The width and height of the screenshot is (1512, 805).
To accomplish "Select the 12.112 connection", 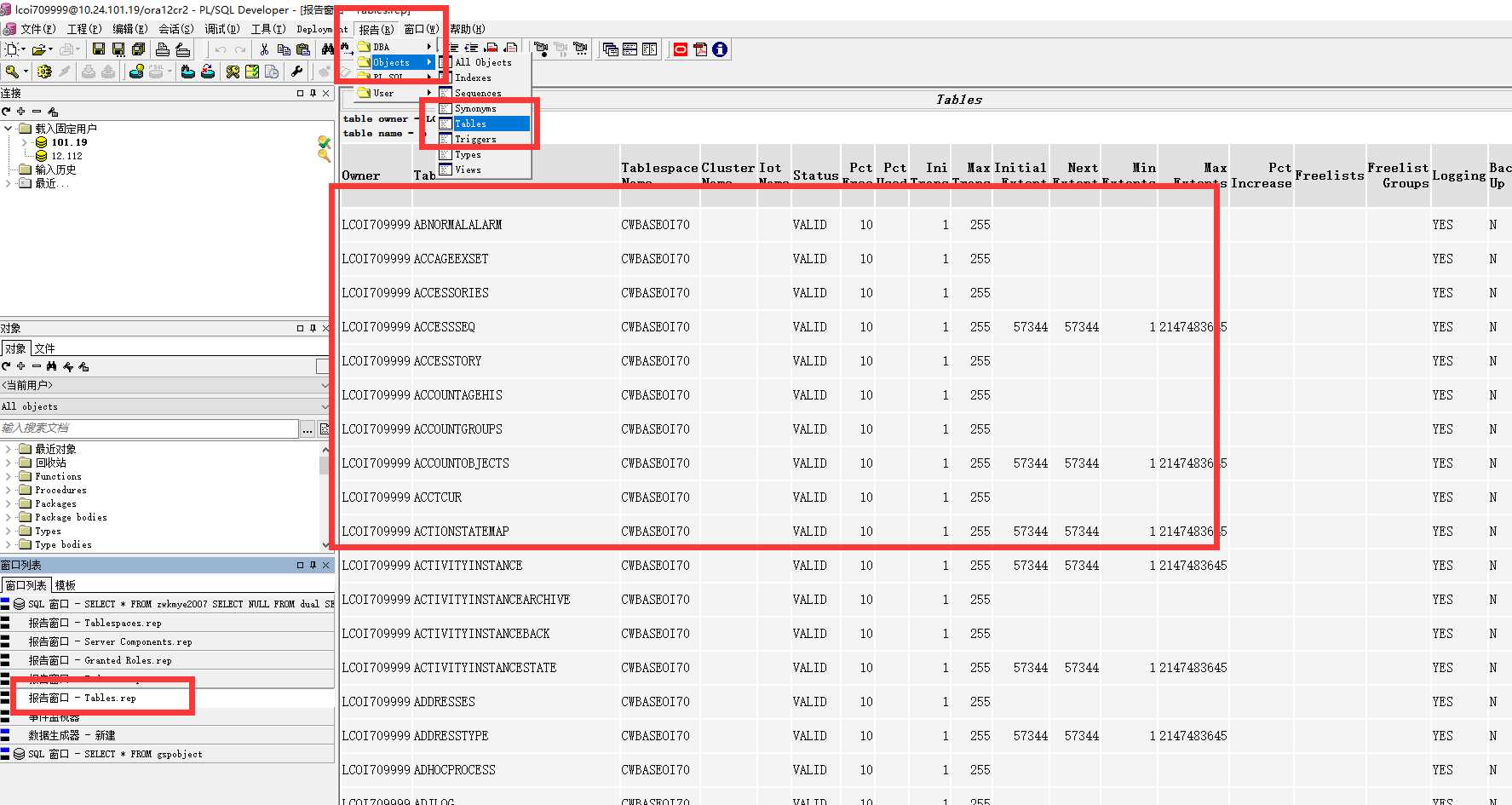I will 66,156.
